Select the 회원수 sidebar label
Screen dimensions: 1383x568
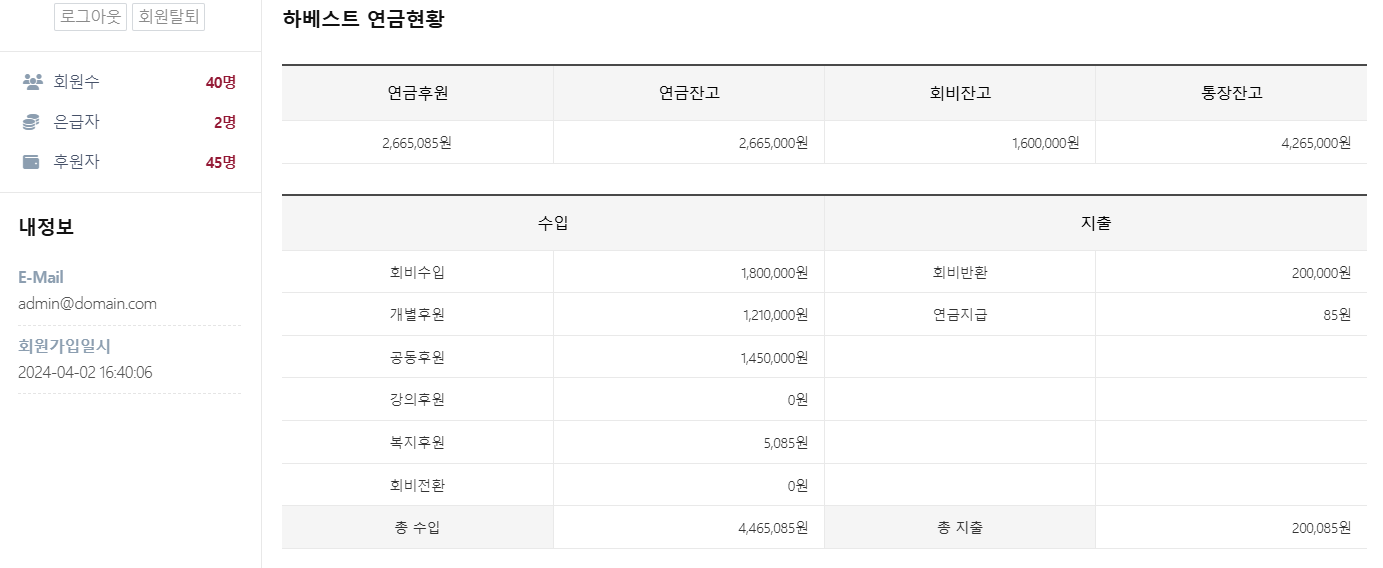pyautogui.click(x=77, y=82)
